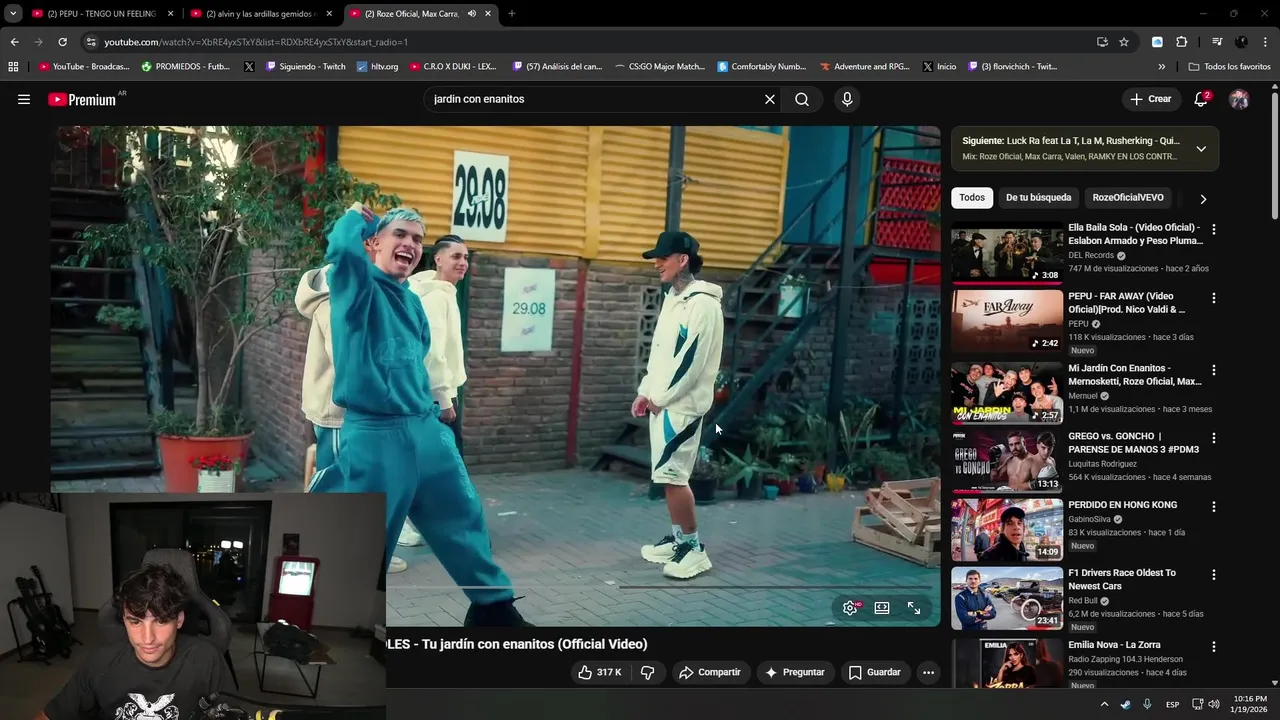Image resolution: width=1280 pixels, height=720 pixels.
Task: Open a new browser tab
Action: 511,14
